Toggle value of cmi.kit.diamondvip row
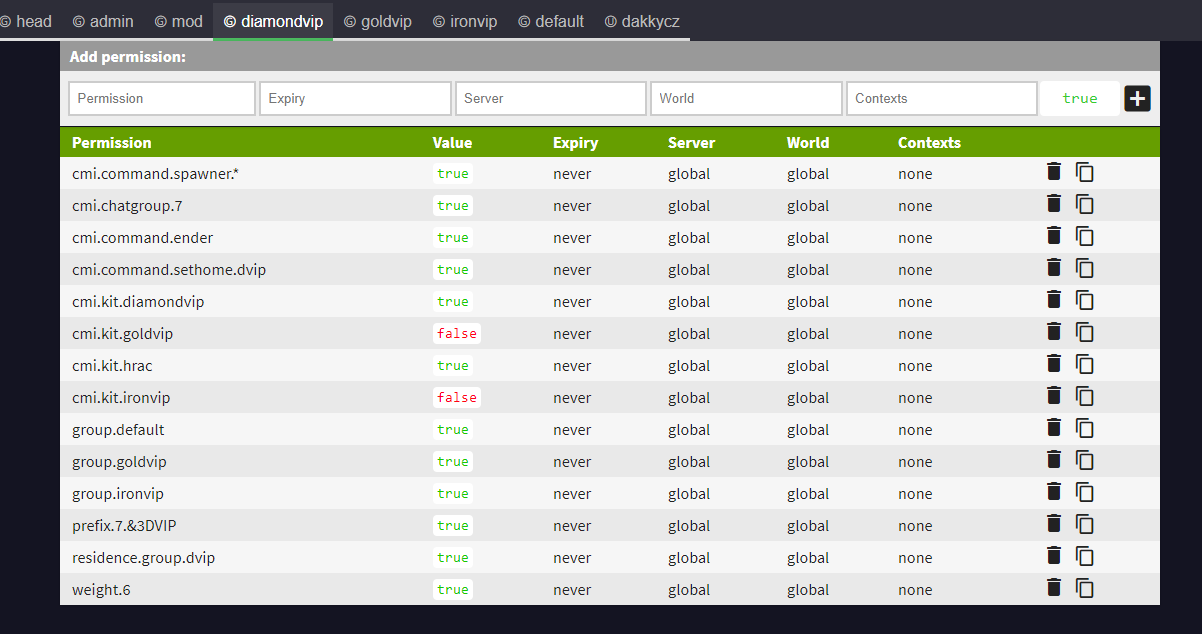The height and width of the screenshot is (634, 1202). 453,301
